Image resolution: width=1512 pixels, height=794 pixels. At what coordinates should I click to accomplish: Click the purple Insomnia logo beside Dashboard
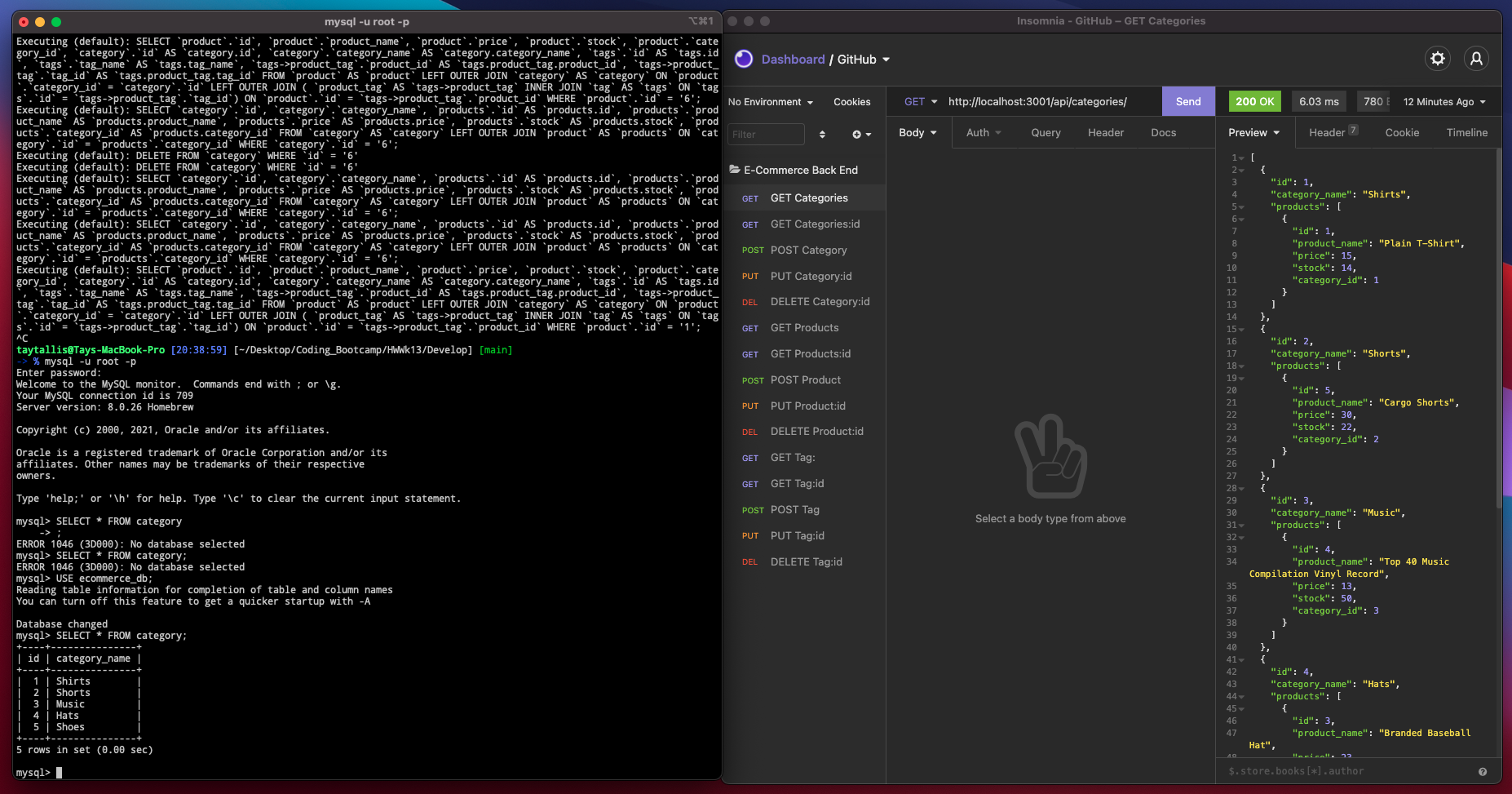tap(743, 58)
